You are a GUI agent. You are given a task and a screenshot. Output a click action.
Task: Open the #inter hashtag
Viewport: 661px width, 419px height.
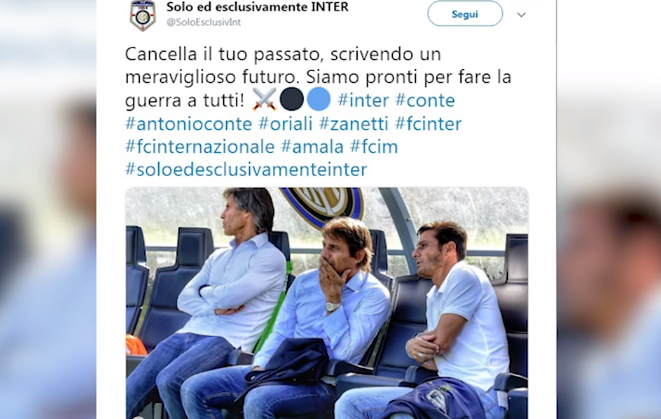tap(363, 100)
